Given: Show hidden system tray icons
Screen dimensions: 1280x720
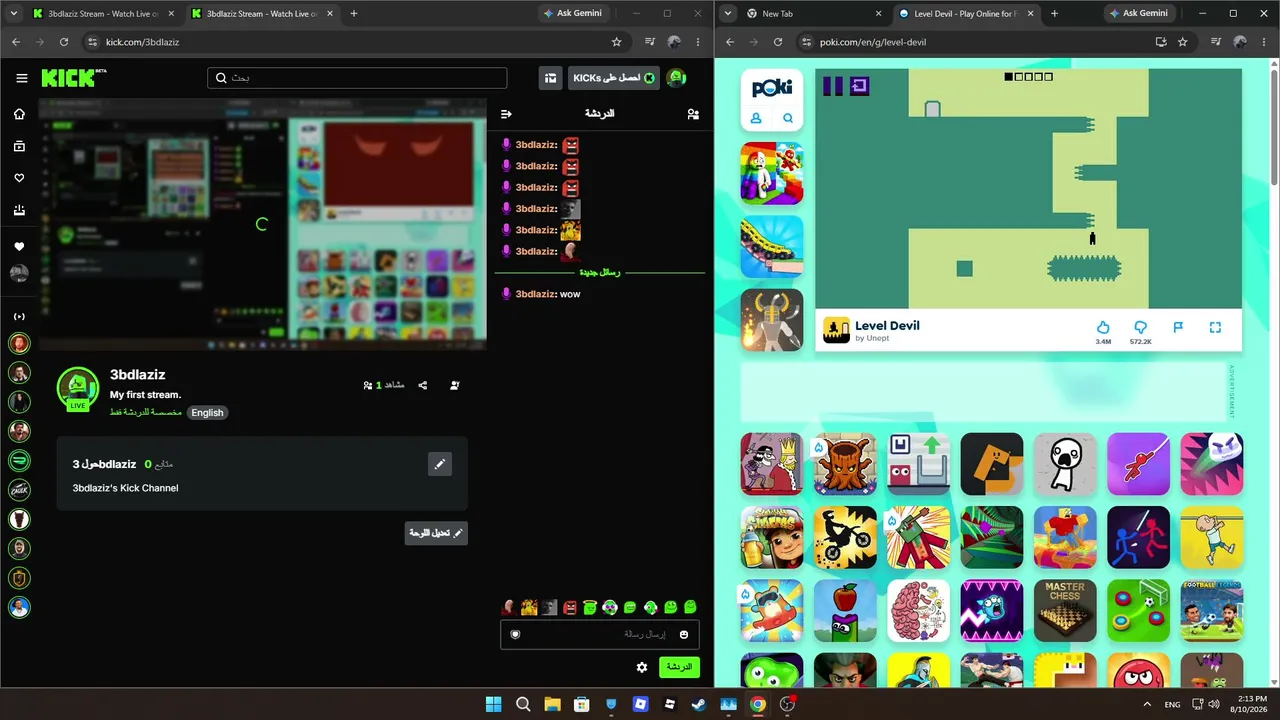Looking at the screenshot, I should point(1146,704).
